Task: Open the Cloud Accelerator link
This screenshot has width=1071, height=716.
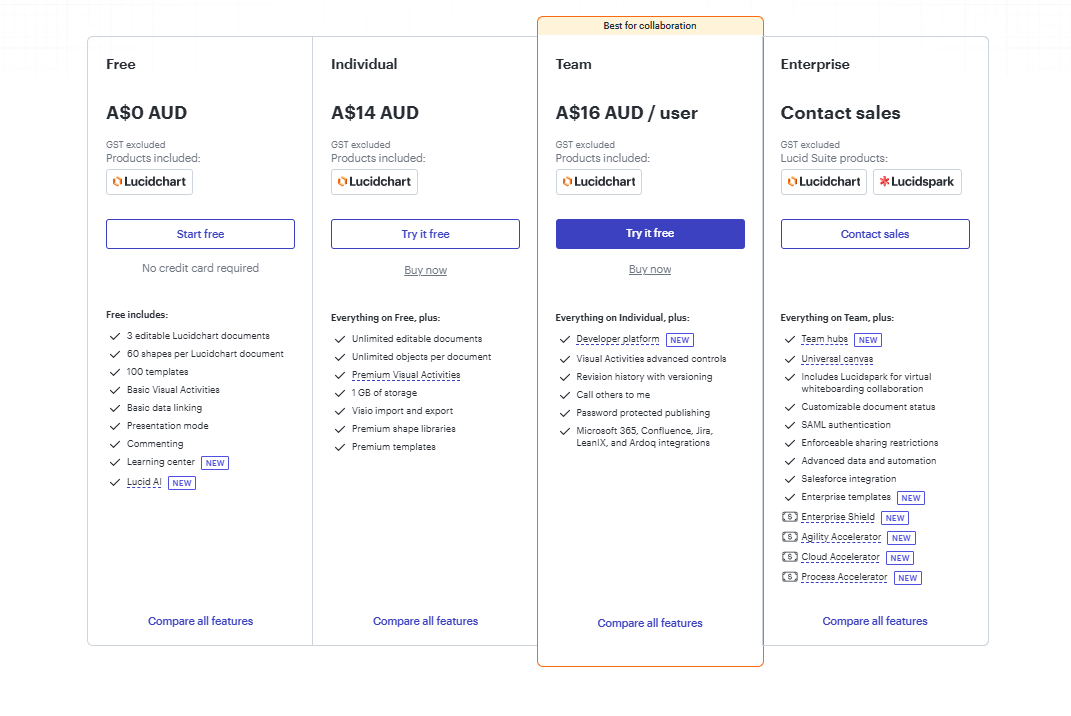Action: point(840,557)
